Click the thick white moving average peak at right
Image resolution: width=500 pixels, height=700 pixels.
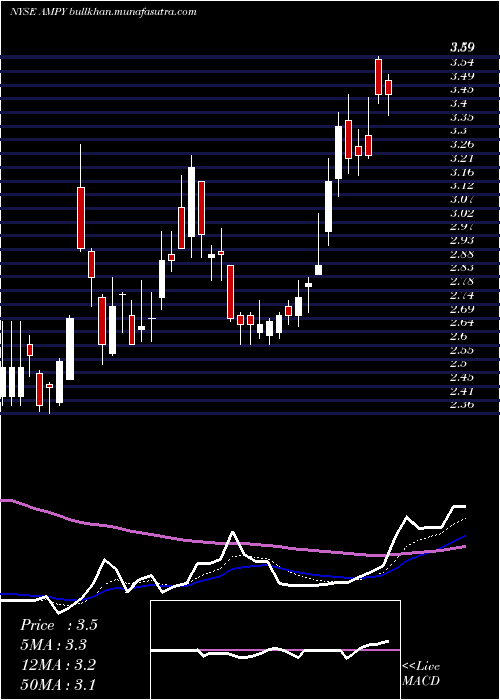[459, 507]
